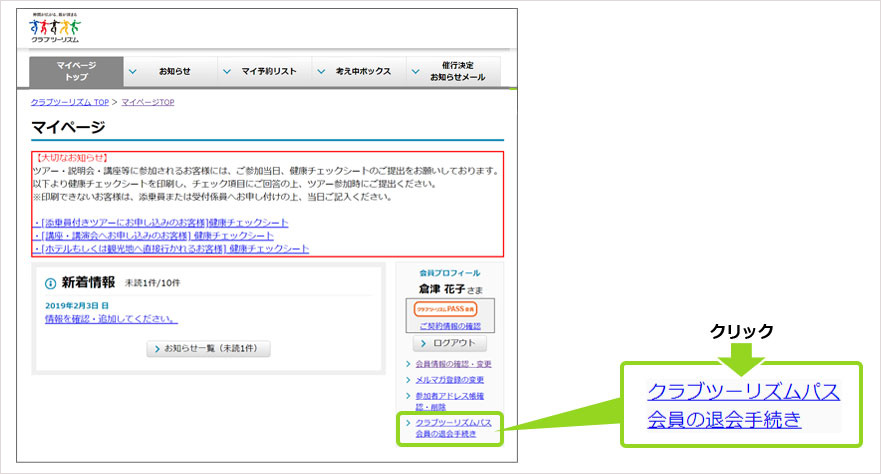Image resolution: width=881 pixels, height=474 pixels.
Task: Open the マイページトップ tab
Action: pyautogui.click(x=76, y=71)
